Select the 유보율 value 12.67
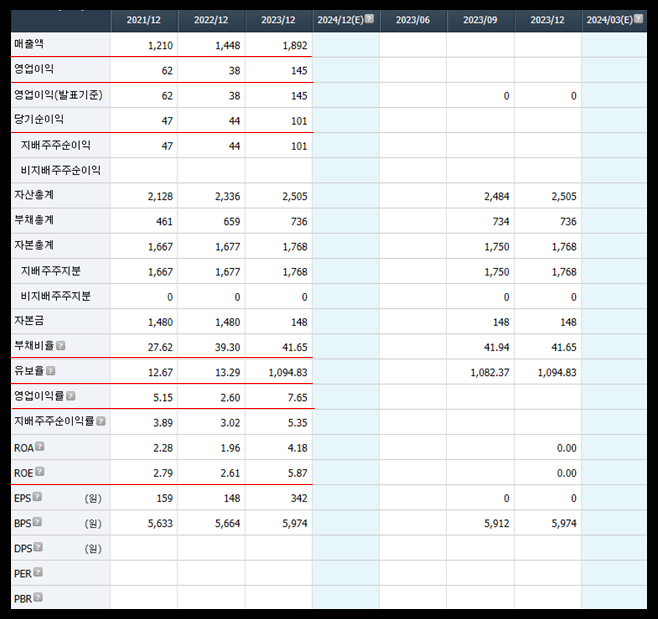658x619 pixels. [x=160, y=373]
